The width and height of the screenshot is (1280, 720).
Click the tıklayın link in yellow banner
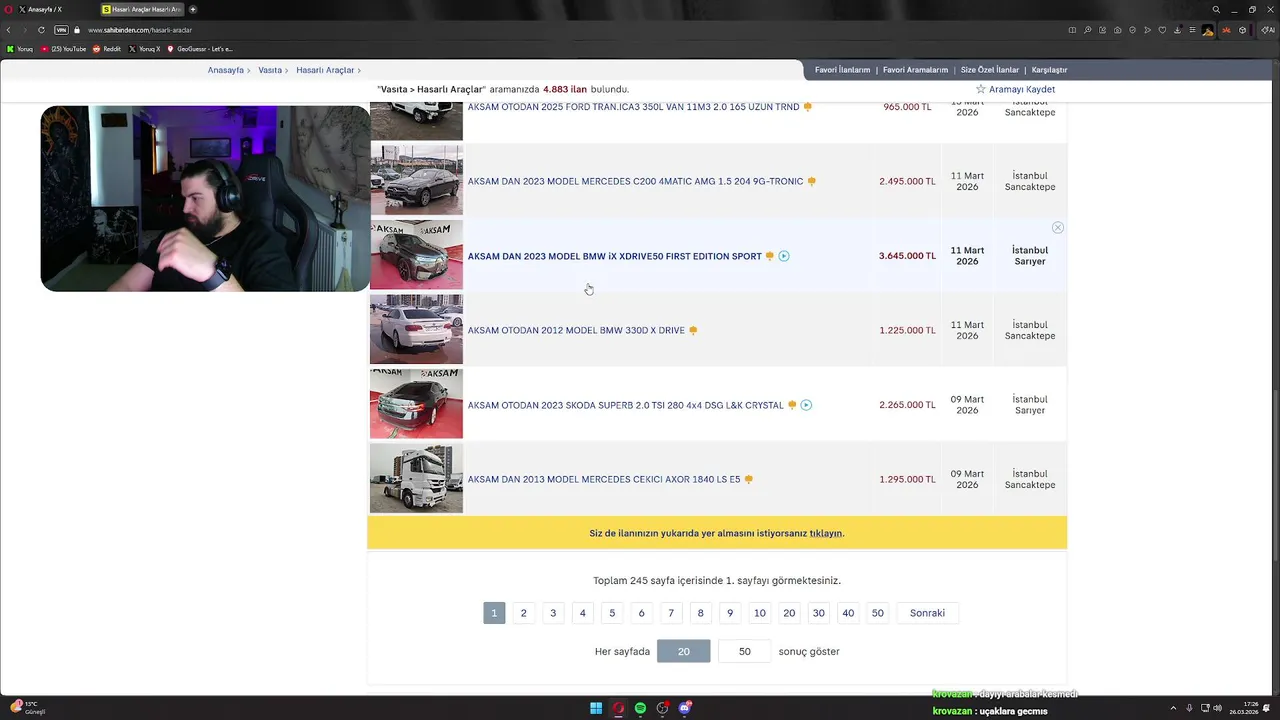point(825,533)
